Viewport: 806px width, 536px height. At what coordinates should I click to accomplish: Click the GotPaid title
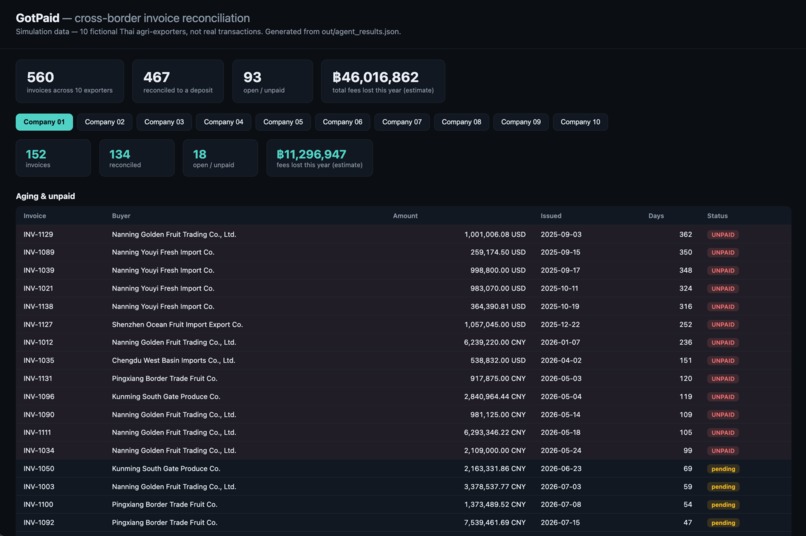click(x=38, y=18)
